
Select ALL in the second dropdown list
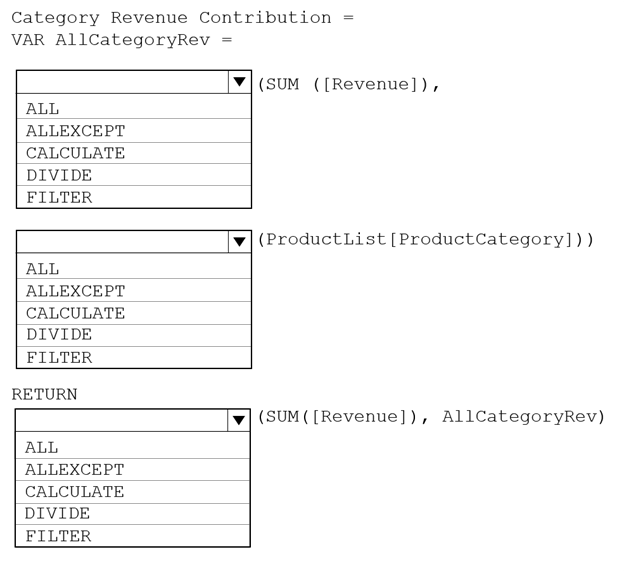pos(134,267)
